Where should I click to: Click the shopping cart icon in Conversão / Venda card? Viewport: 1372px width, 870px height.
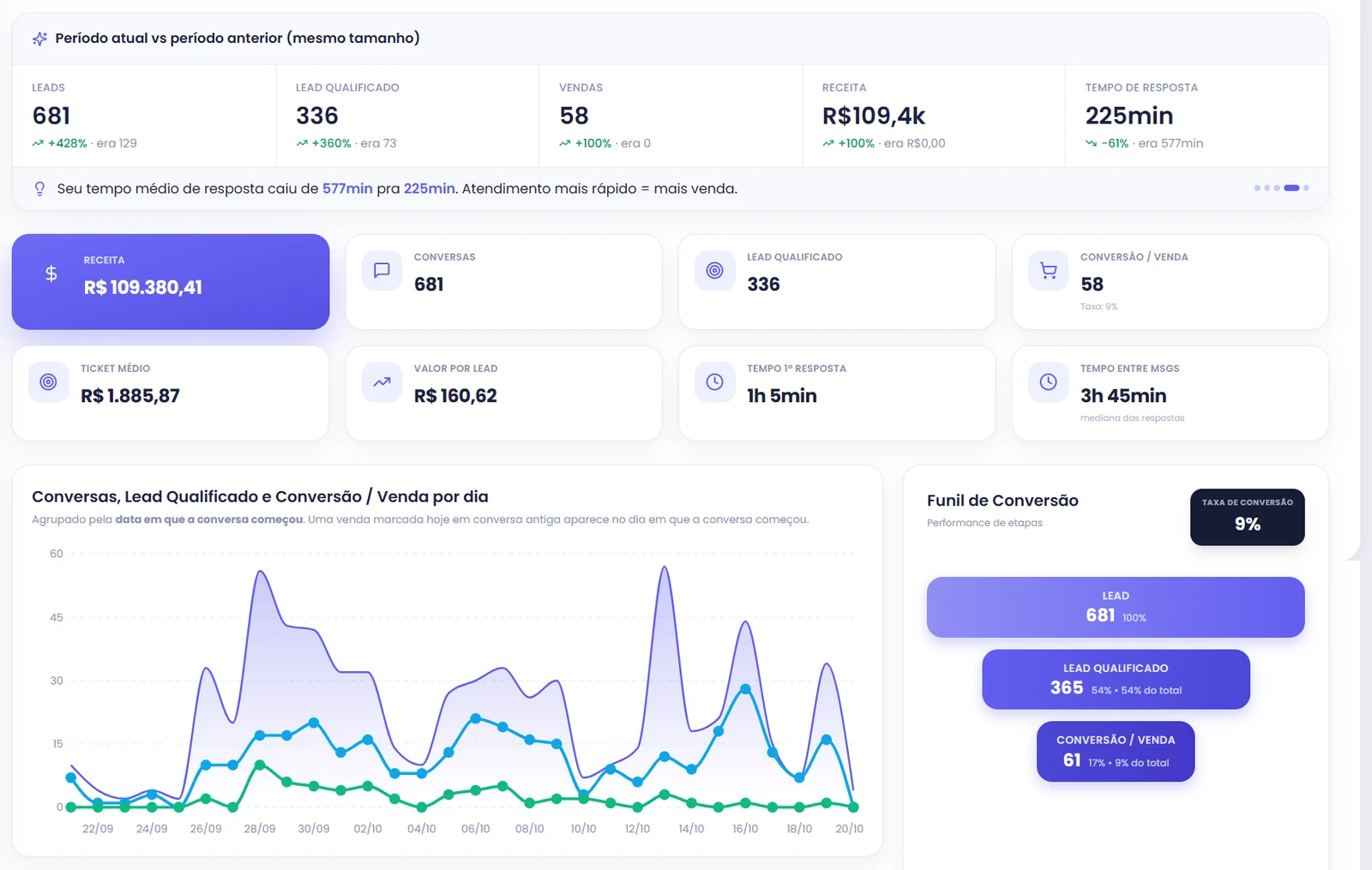[x=1048, y=271]
